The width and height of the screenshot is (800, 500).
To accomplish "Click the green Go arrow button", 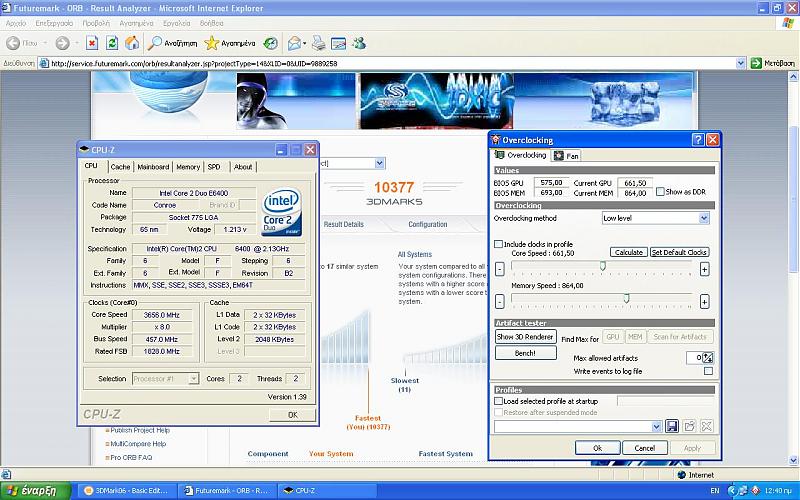I will tap(756, 63).
